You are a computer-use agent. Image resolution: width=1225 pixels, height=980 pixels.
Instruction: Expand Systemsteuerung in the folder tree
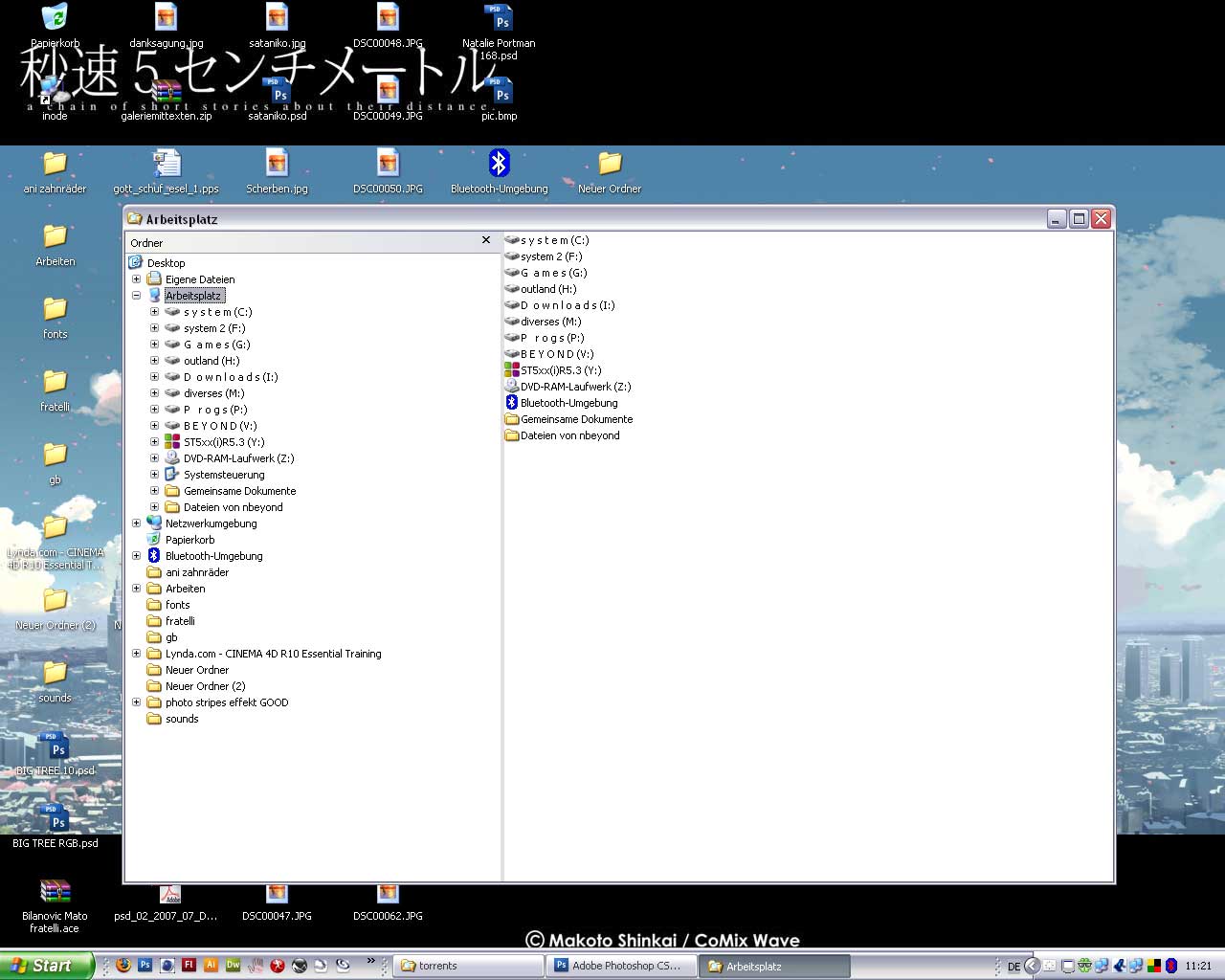click(x=154, y=475)
